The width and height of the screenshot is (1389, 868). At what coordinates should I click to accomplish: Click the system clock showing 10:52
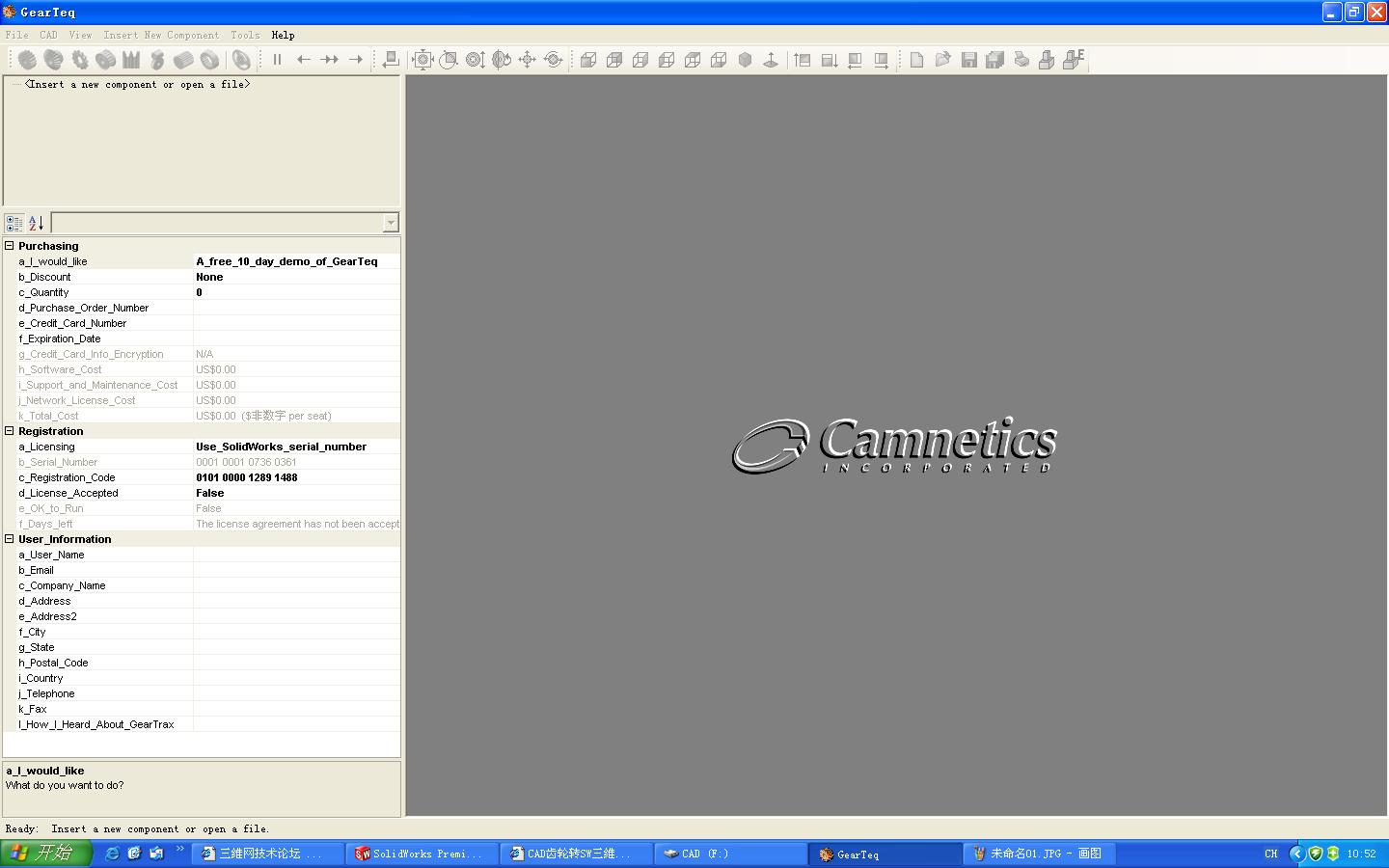(1361, 854)
